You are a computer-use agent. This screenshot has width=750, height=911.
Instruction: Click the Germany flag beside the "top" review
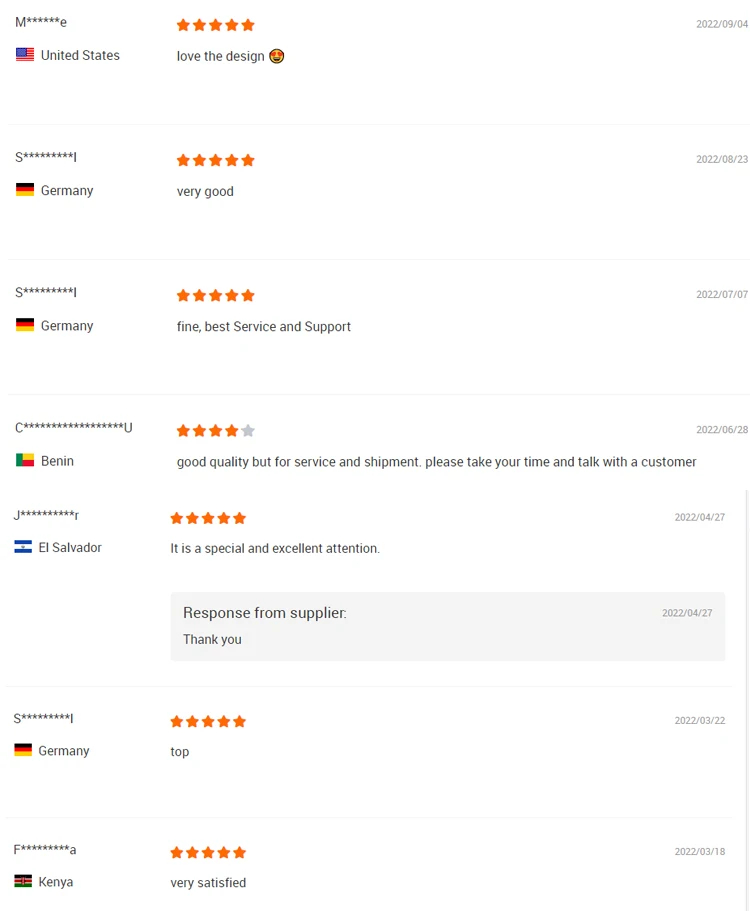[23, 750]
